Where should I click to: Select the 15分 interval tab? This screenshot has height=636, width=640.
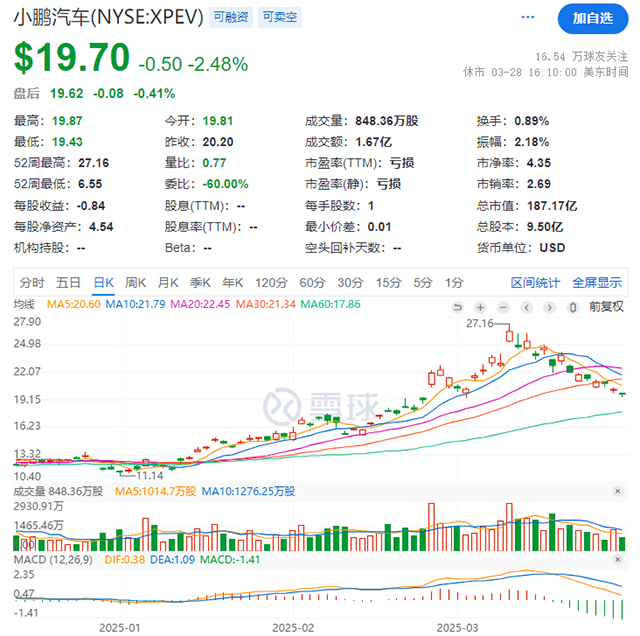click(x=389, y=282)
